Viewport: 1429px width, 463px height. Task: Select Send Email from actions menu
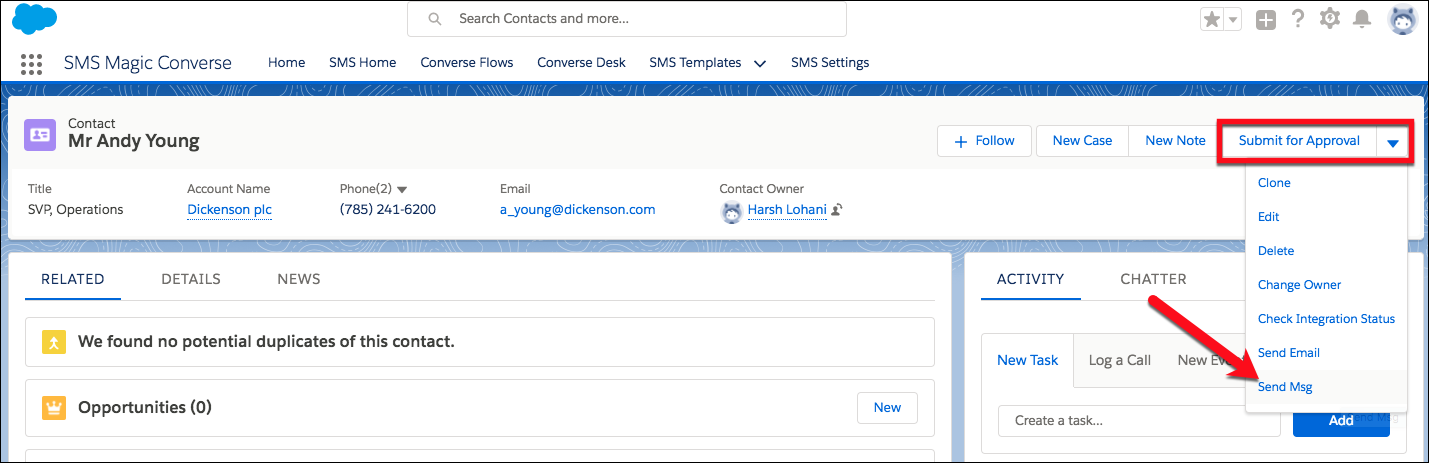(x=1289, y=353)
